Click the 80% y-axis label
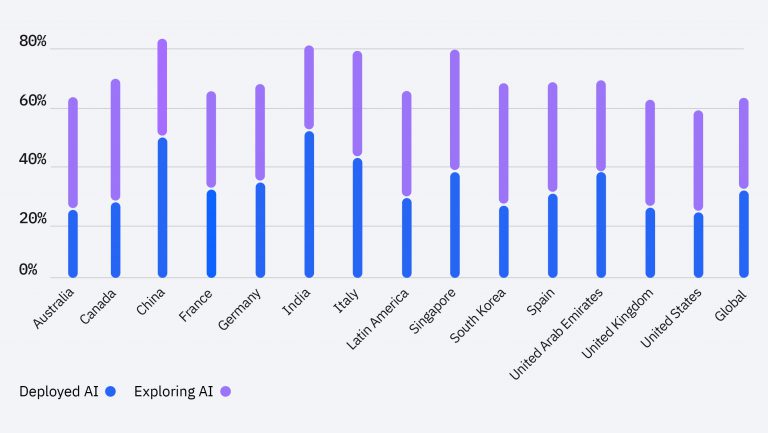 pyautogui.click(x=33, y=41)
